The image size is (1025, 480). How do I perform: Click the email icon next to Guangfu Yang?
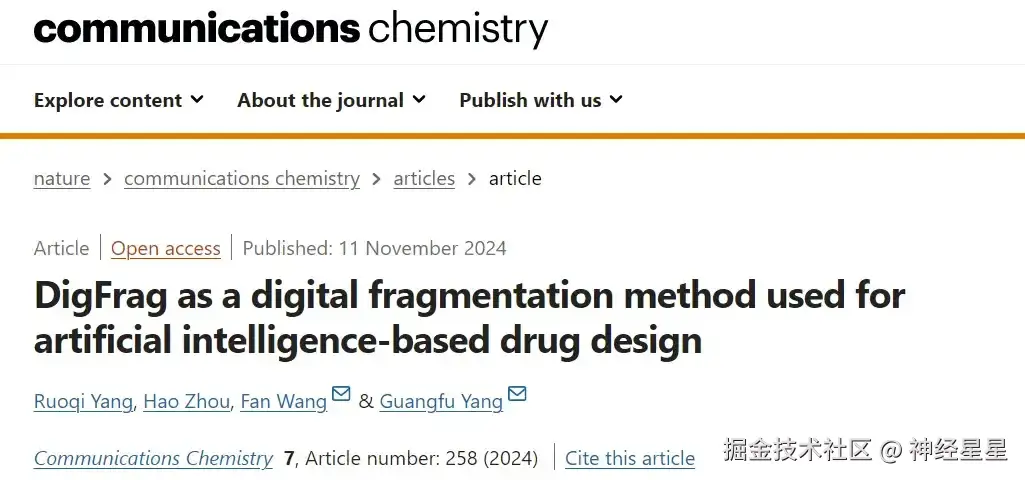517,395
